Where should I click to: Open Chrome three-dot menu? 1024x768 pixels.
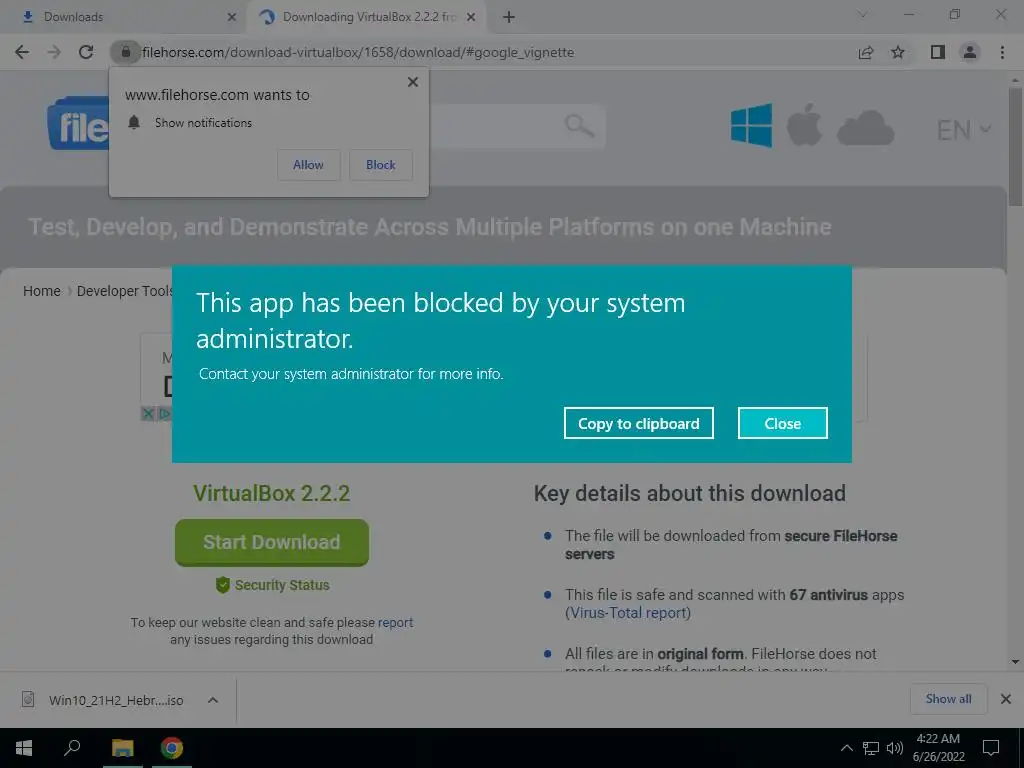1002,52
